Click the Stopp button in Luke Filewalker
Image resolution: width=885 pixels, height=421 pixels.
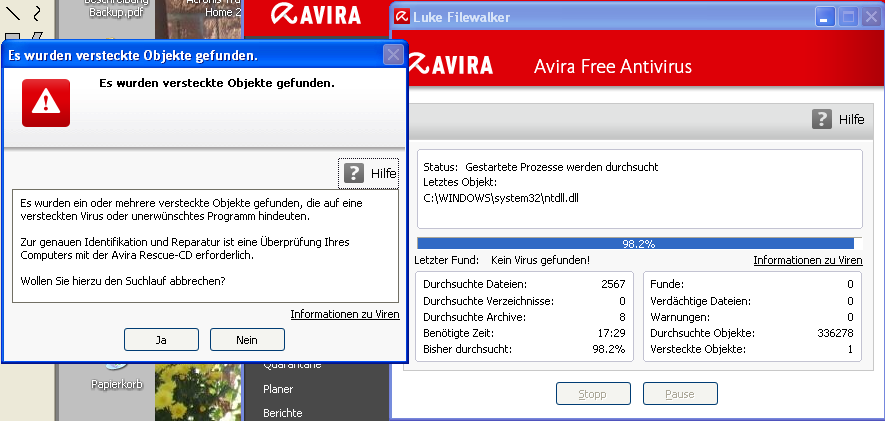coord(593,394)
